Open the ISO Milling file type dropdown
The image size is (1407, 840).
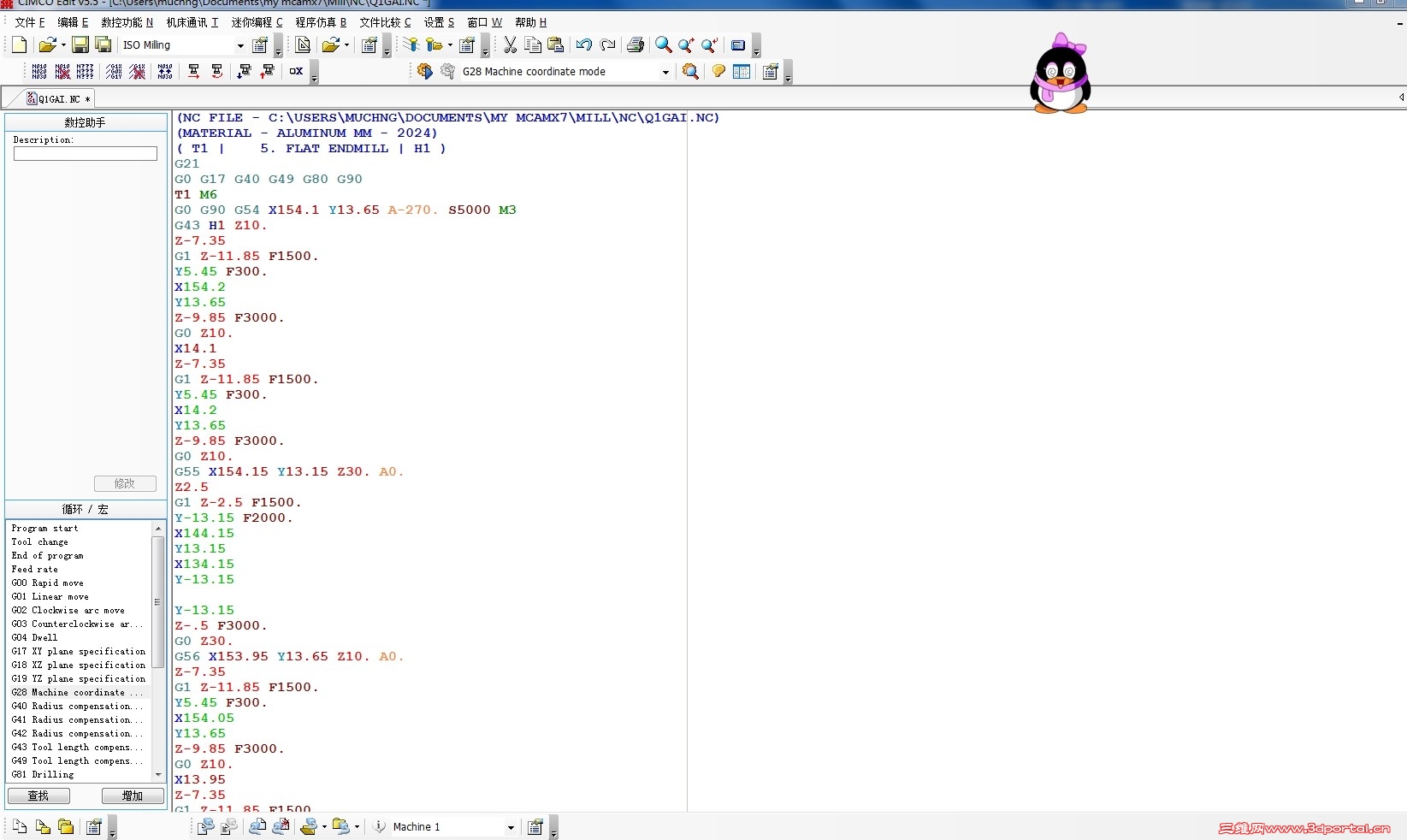click(x=240, y=44)
